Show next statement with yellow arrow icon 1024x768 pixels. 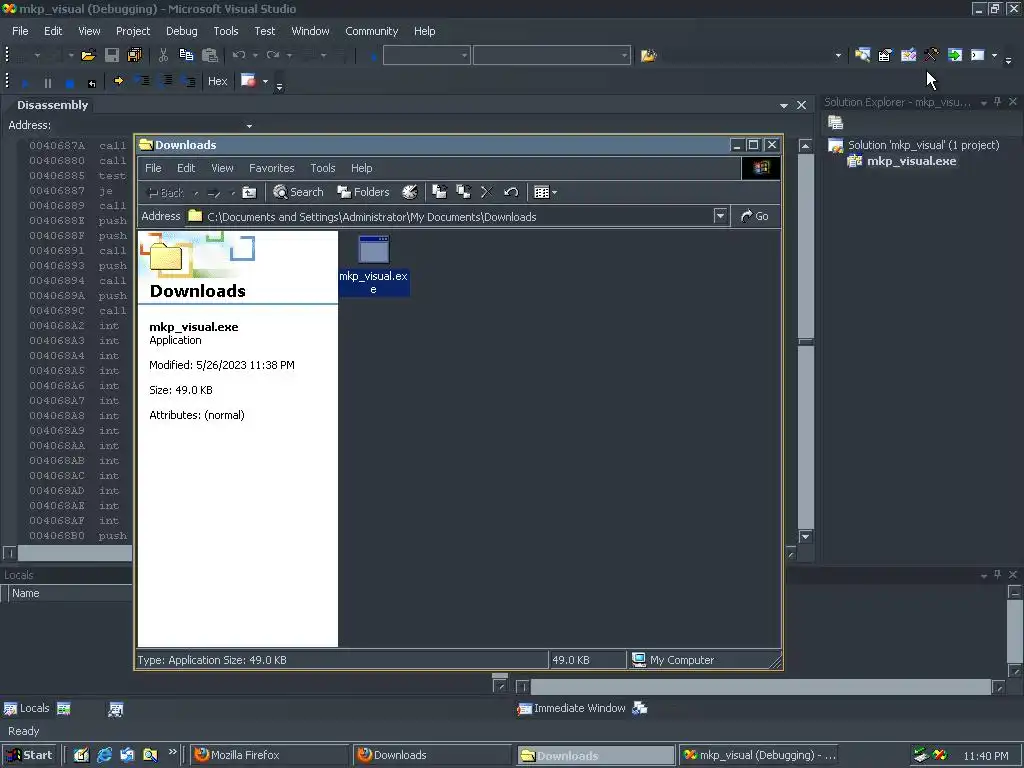click(118, 81)
